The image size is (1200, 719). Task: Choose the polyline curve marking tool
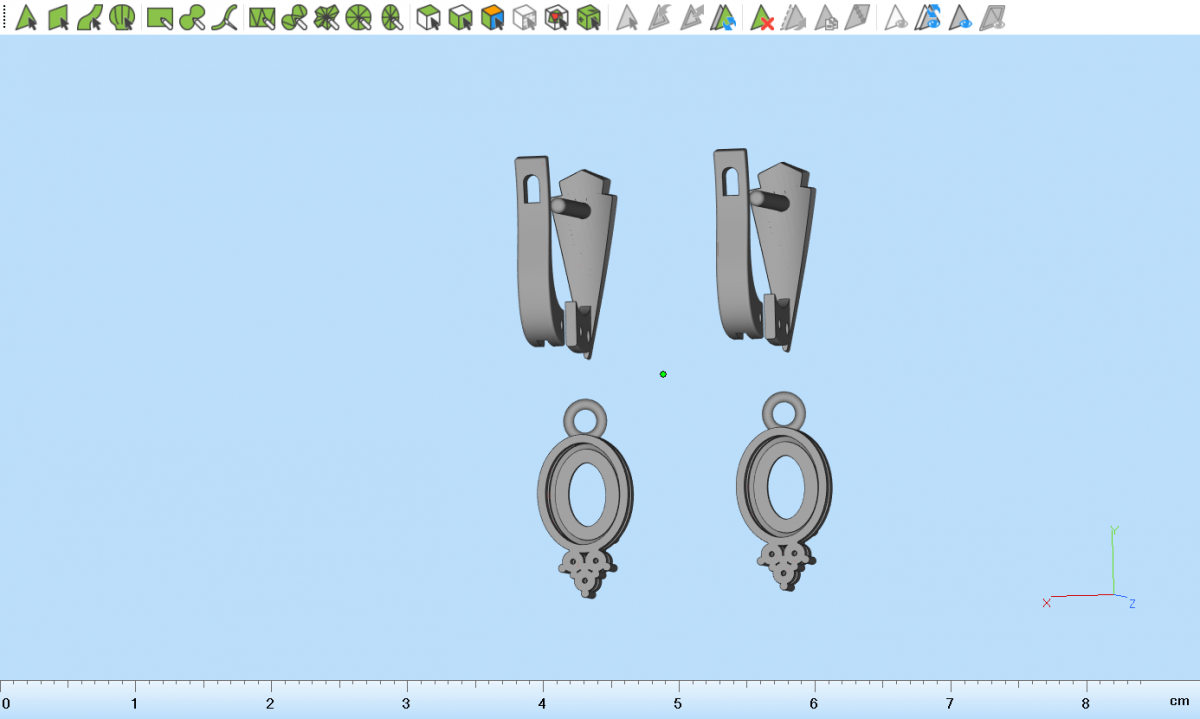tap(226, 17)
